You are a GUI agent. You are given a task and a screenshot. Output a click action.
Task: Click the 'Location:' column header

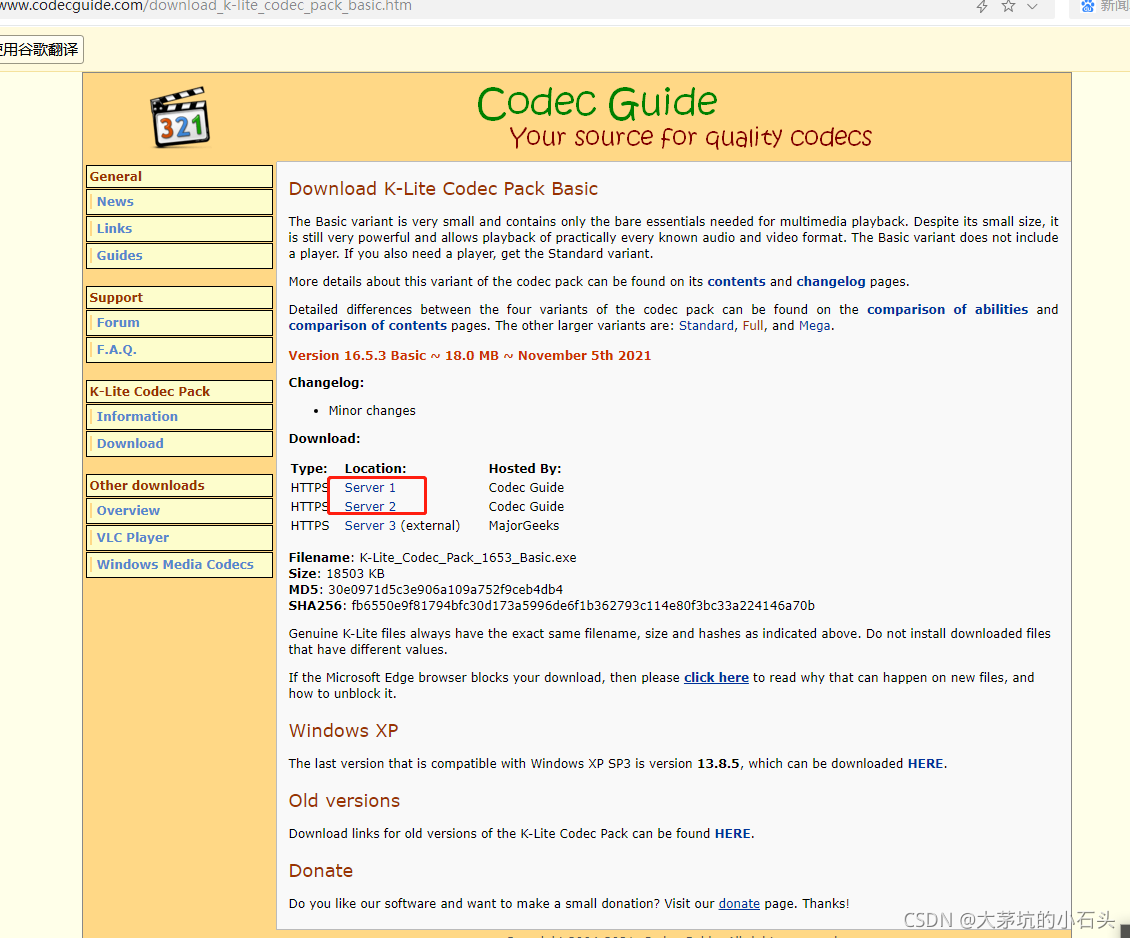(x=375, y=469)
